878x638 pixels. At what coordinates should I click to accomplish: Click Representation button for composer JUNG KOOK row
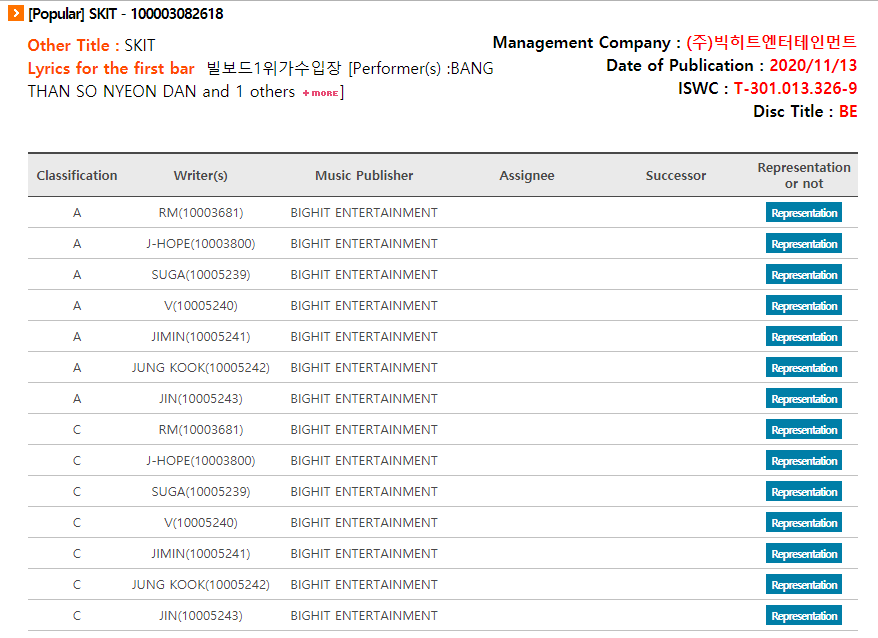804,585
